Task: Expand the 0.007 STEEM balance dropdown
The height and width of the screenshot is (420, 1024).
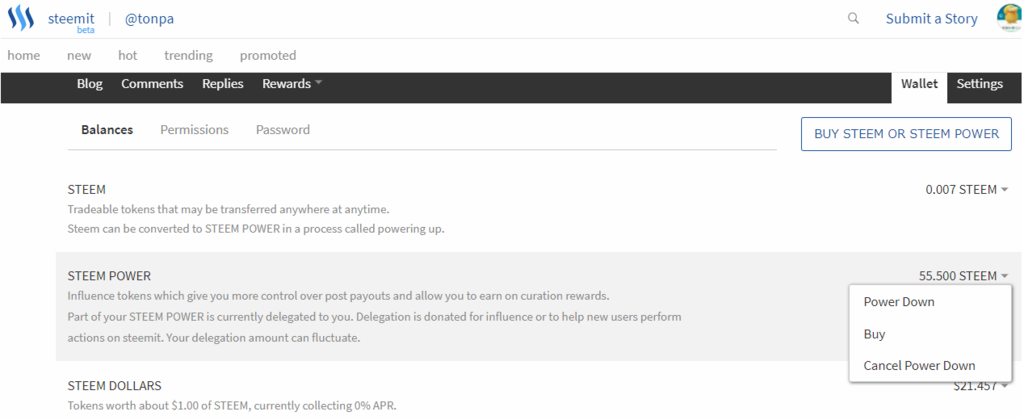Action: [x=967, y=190]
